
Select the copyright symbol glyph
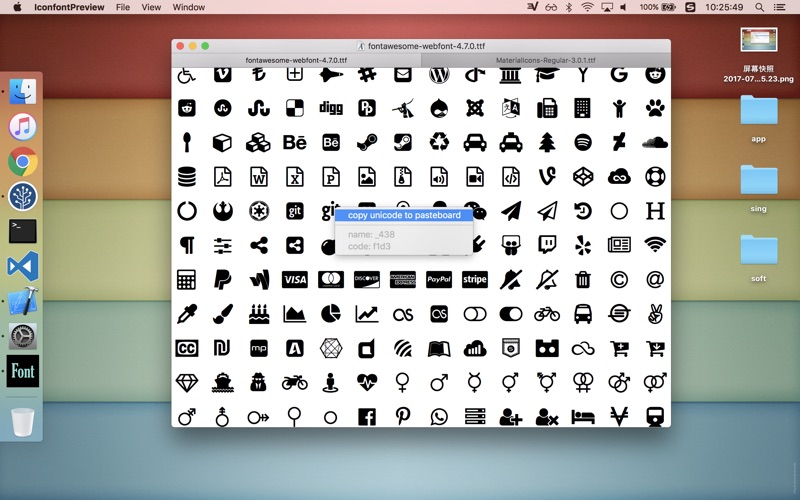pos(619,280)
